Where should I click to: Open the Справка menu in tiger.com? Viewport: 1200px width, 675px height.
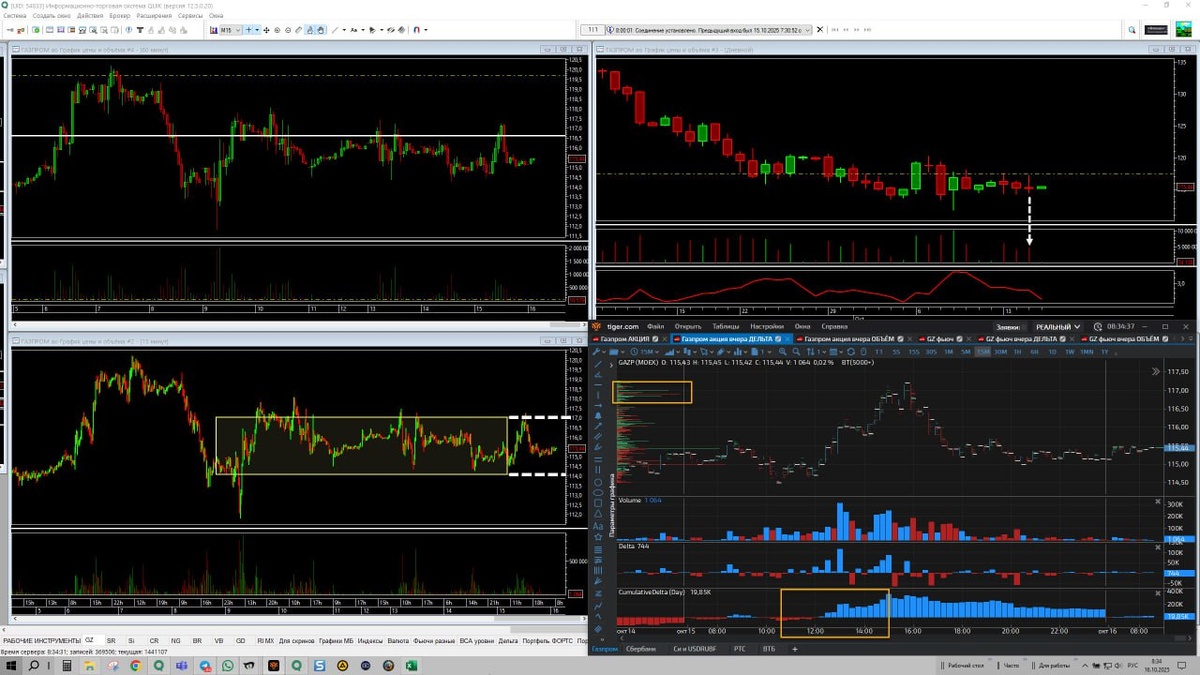835,327
